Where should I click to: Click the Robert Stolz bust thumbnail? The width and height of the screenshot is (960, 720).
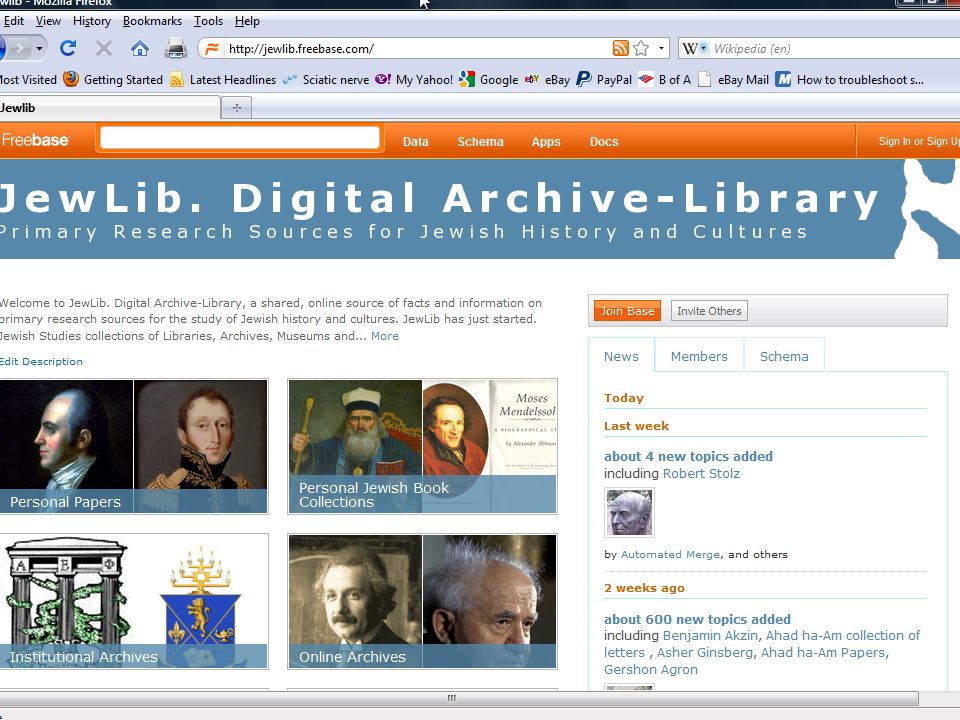pos(629,512)
